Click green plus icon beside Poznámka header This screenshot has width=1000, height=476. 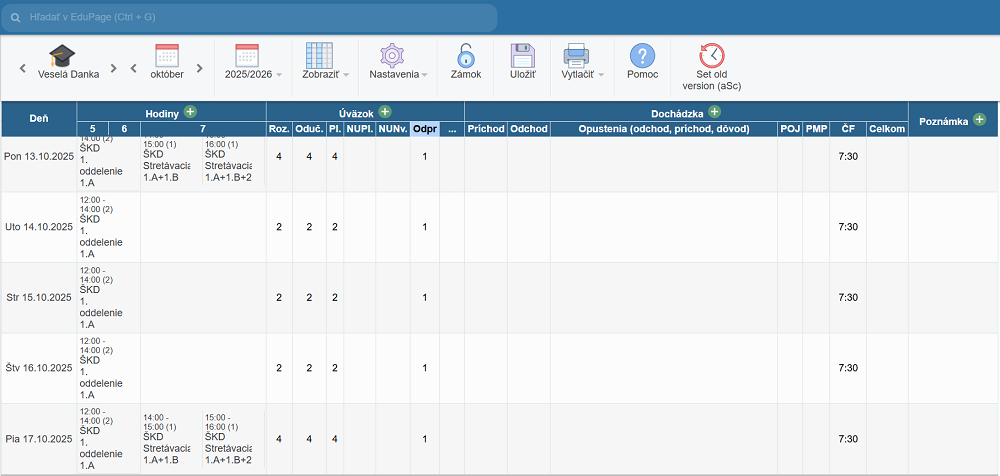point(979,119)
